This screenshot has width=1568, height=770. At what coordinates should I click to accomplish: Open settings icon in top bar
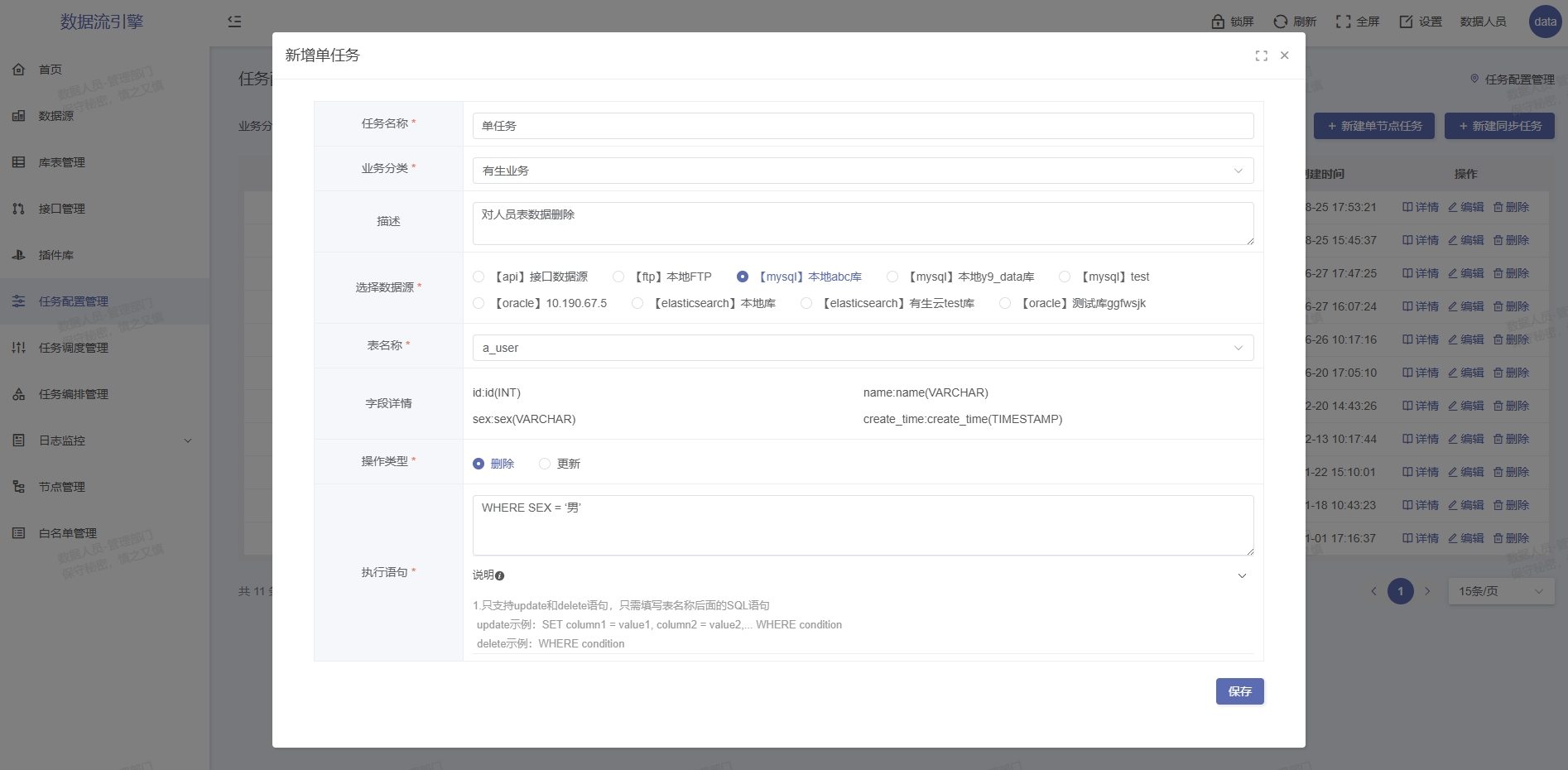(x=1406, y=22)
